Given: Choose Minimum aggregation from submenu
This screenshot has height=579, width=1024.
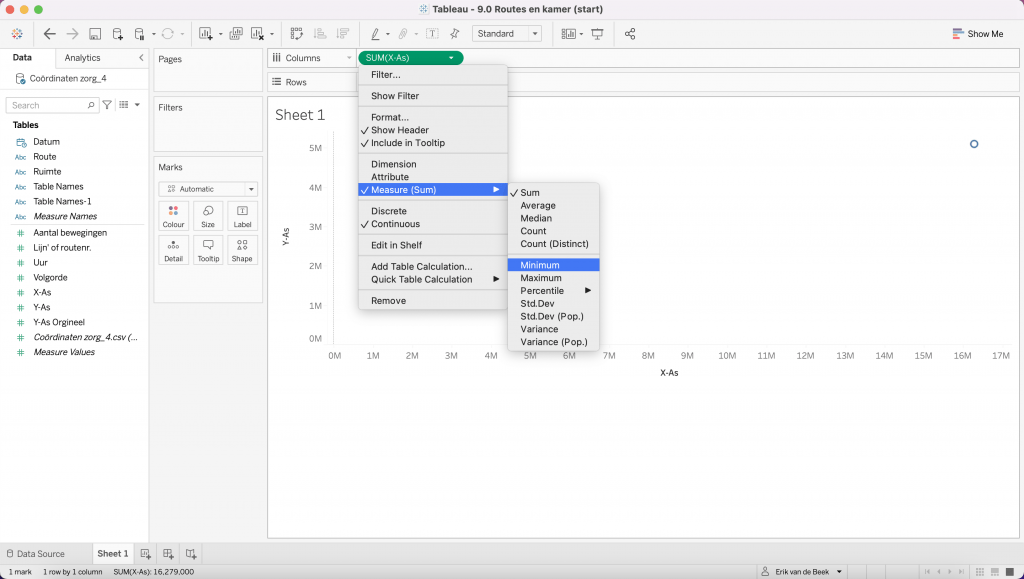Looking at the screenshot, I should coord(540,265).
